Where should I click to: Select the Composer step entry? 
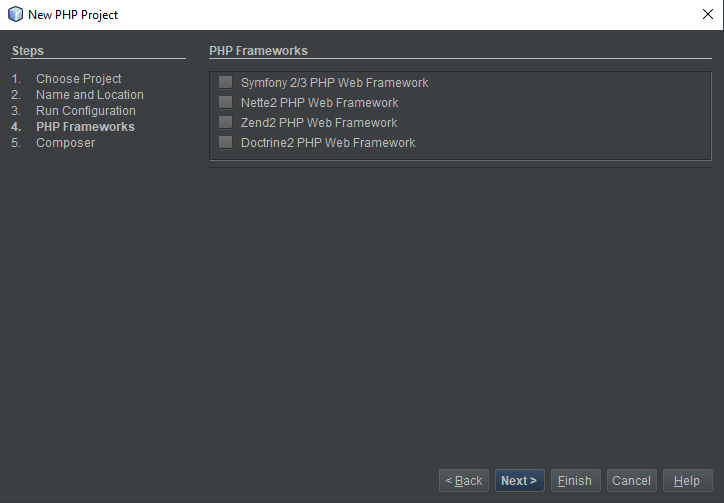coord(66,143)
